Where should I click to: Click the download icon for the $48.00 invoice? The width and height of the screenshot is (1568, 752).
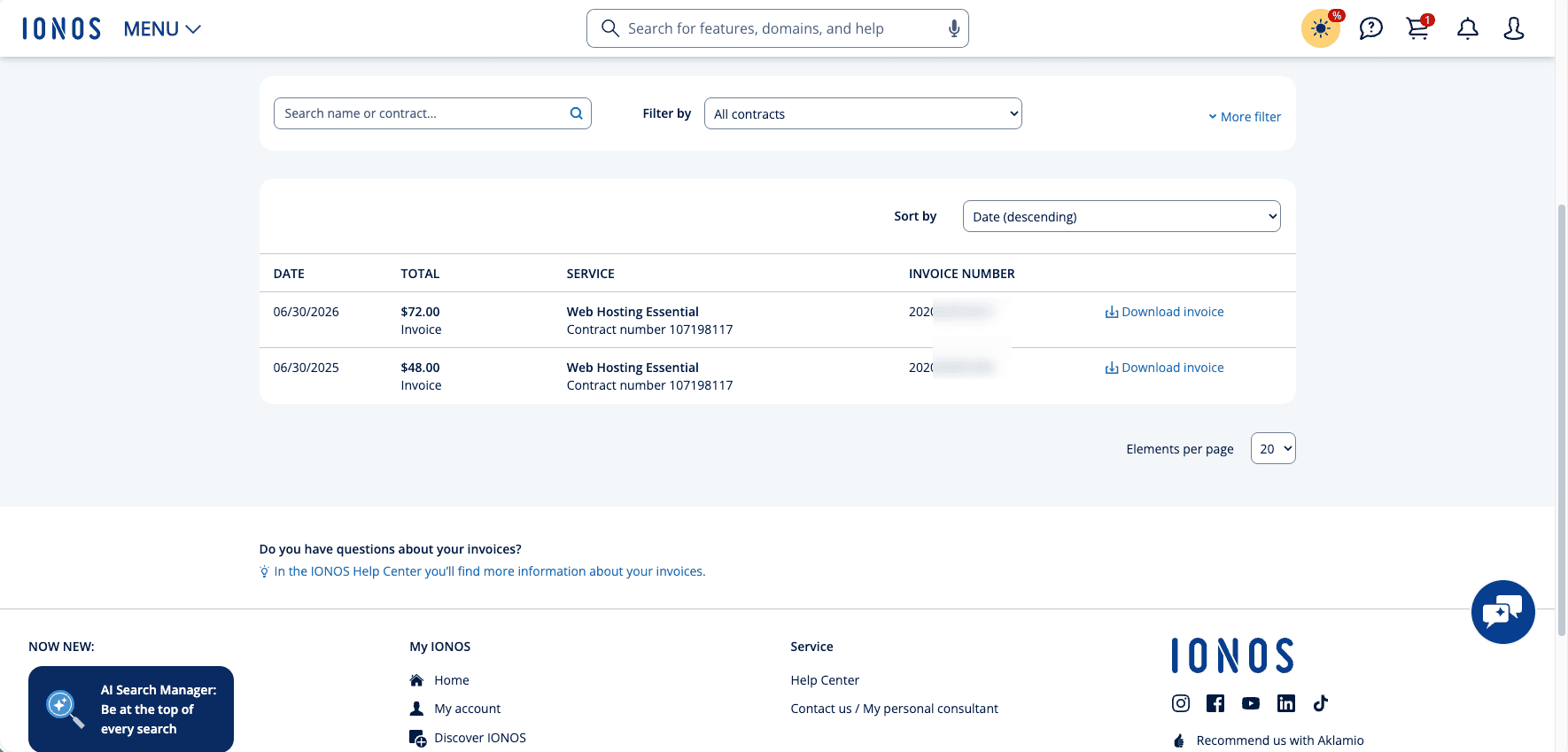point(1111,368)
